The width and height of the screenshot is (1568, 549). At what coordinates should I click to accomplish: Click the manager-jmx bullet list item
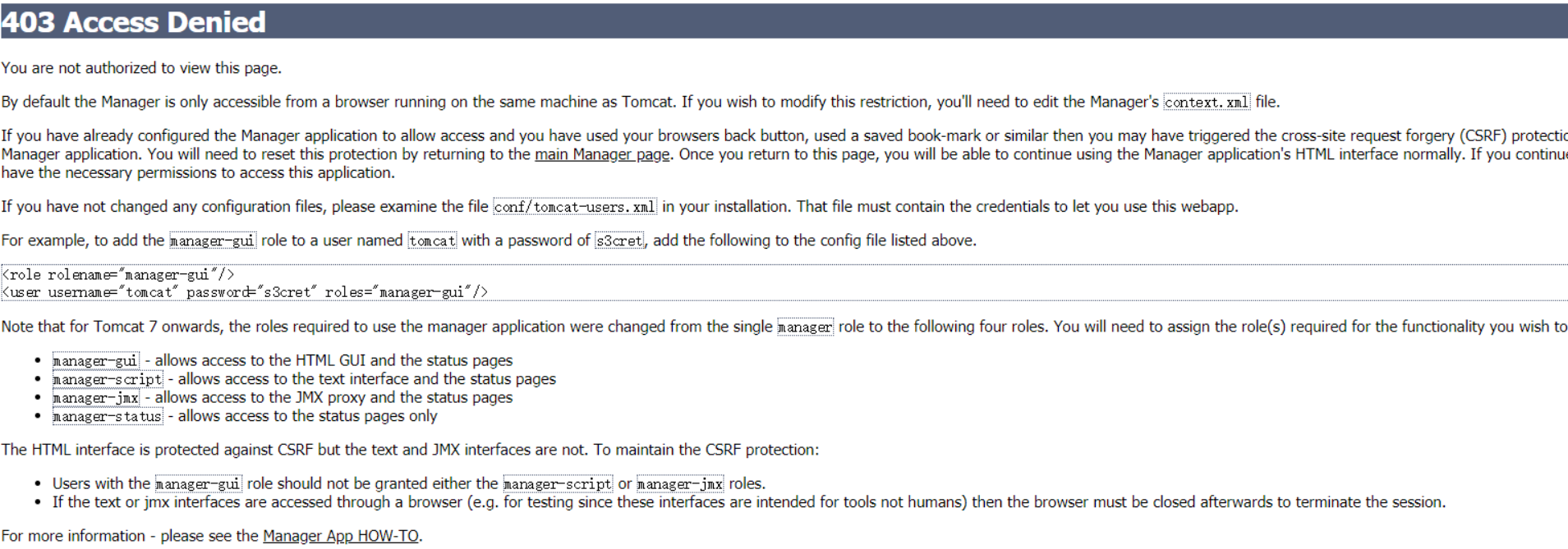(x=283, y=398)
